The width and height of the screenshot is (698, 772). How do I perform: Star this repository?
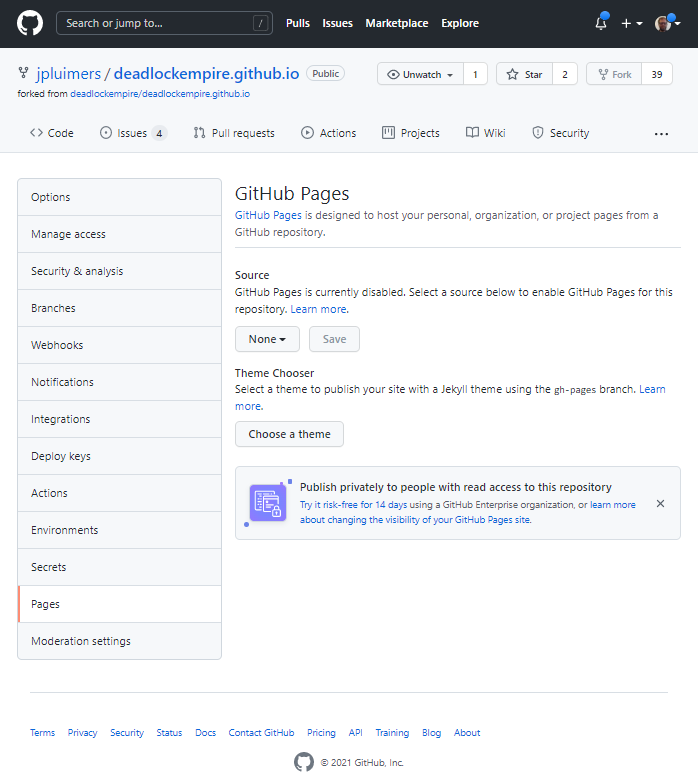[x=524, y=74]
